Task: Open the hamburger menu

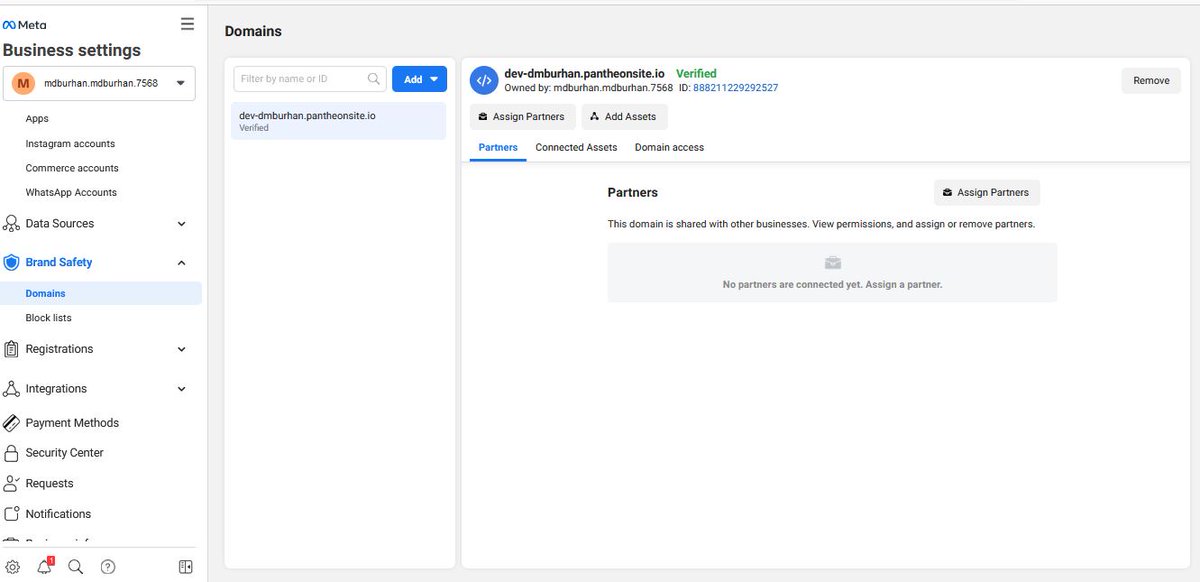Action: tap(186, 24)
